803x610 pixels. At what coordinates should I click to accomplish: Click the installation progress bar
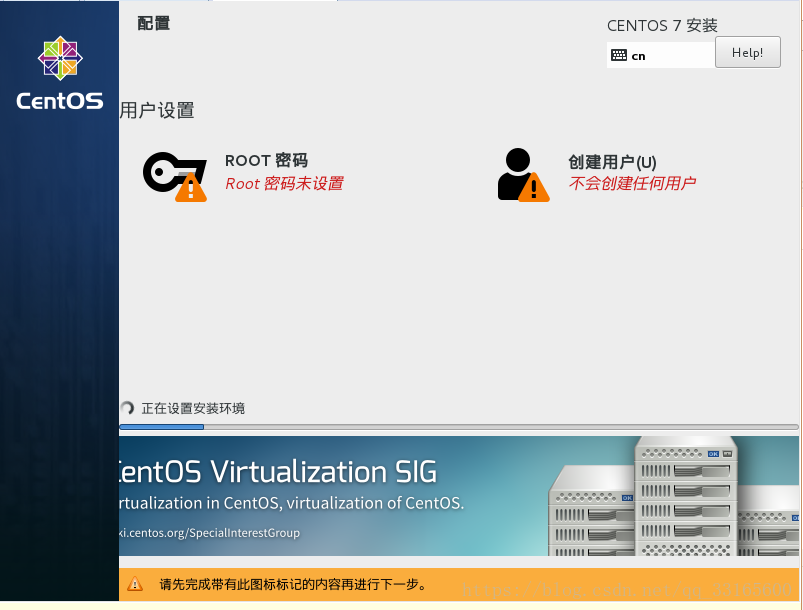459,427
